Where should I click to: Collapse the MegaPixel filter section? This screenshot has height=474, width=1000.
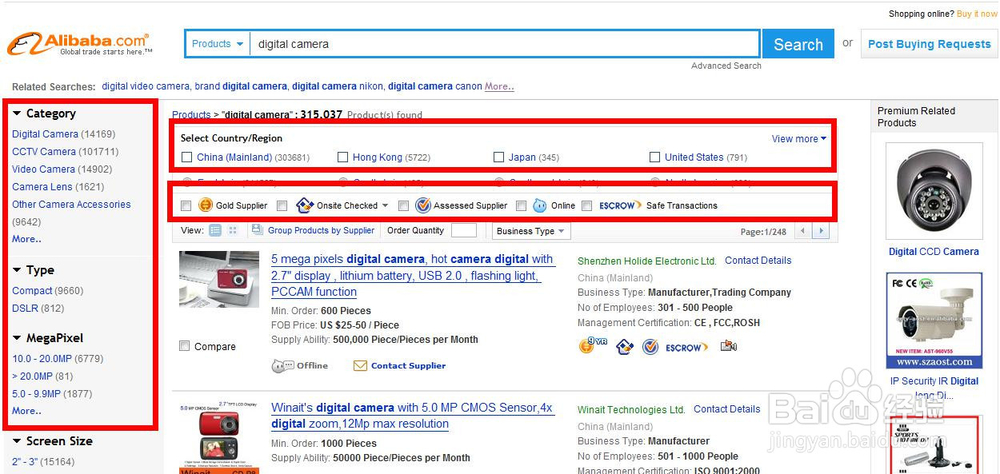tap(17, 338)
